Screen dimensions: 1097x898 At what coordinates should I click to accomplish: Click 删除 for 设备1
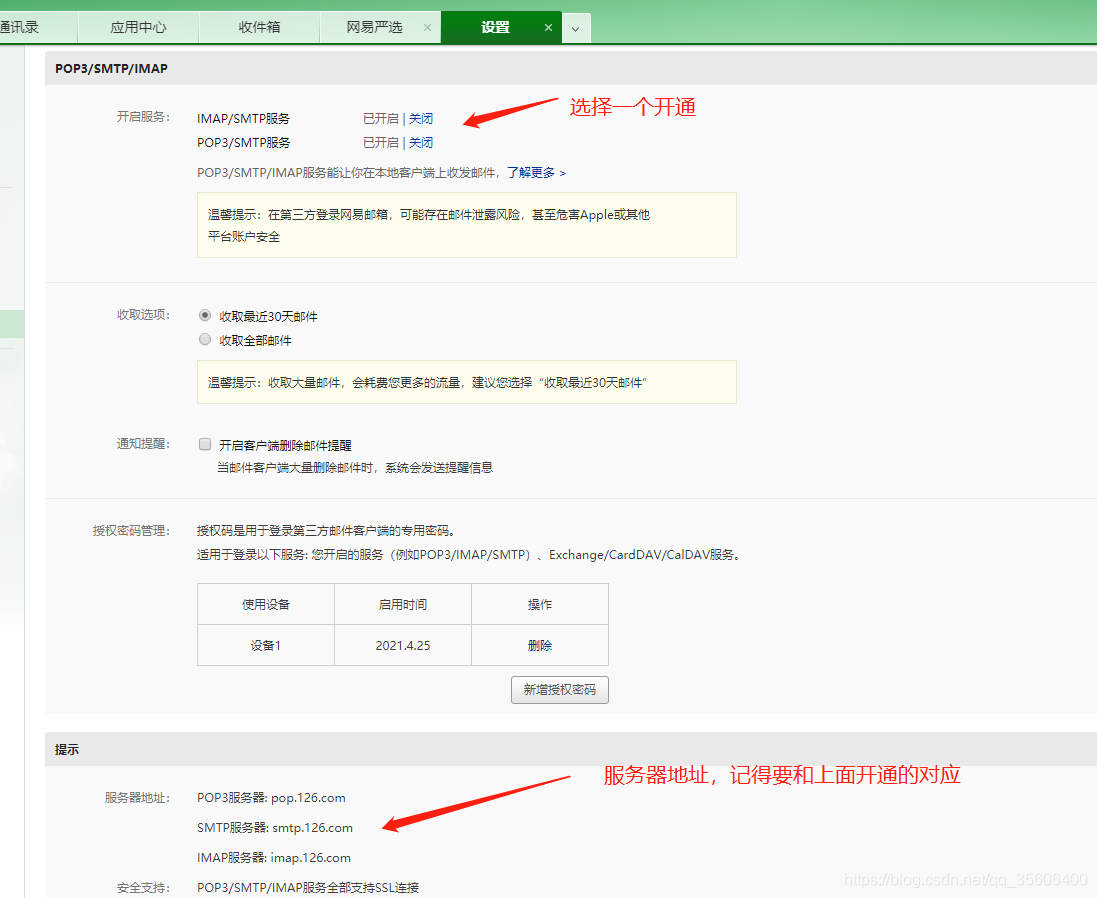tap(540, 646)
